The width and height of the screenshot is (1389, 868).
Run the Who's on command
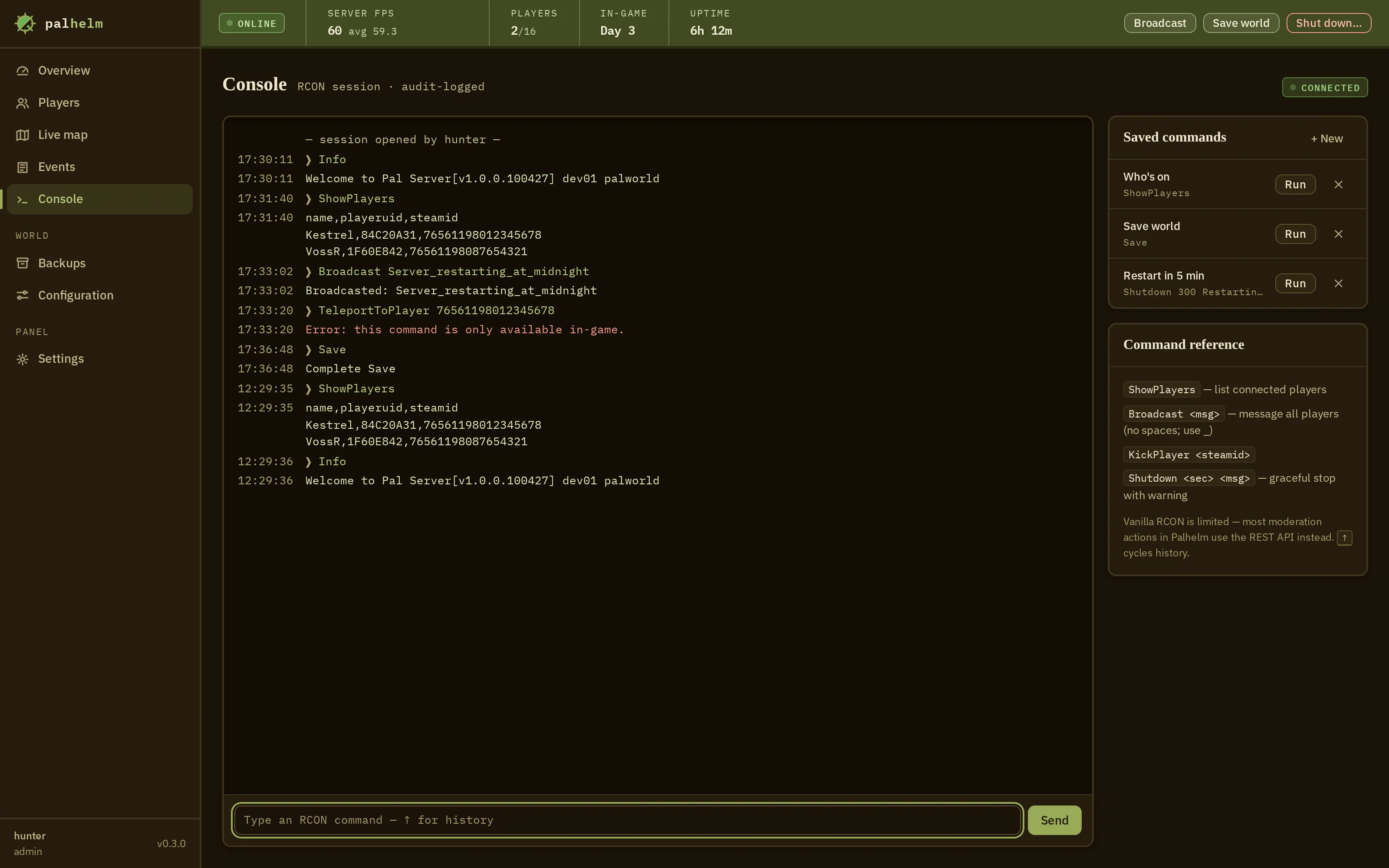coord(1295,184)
